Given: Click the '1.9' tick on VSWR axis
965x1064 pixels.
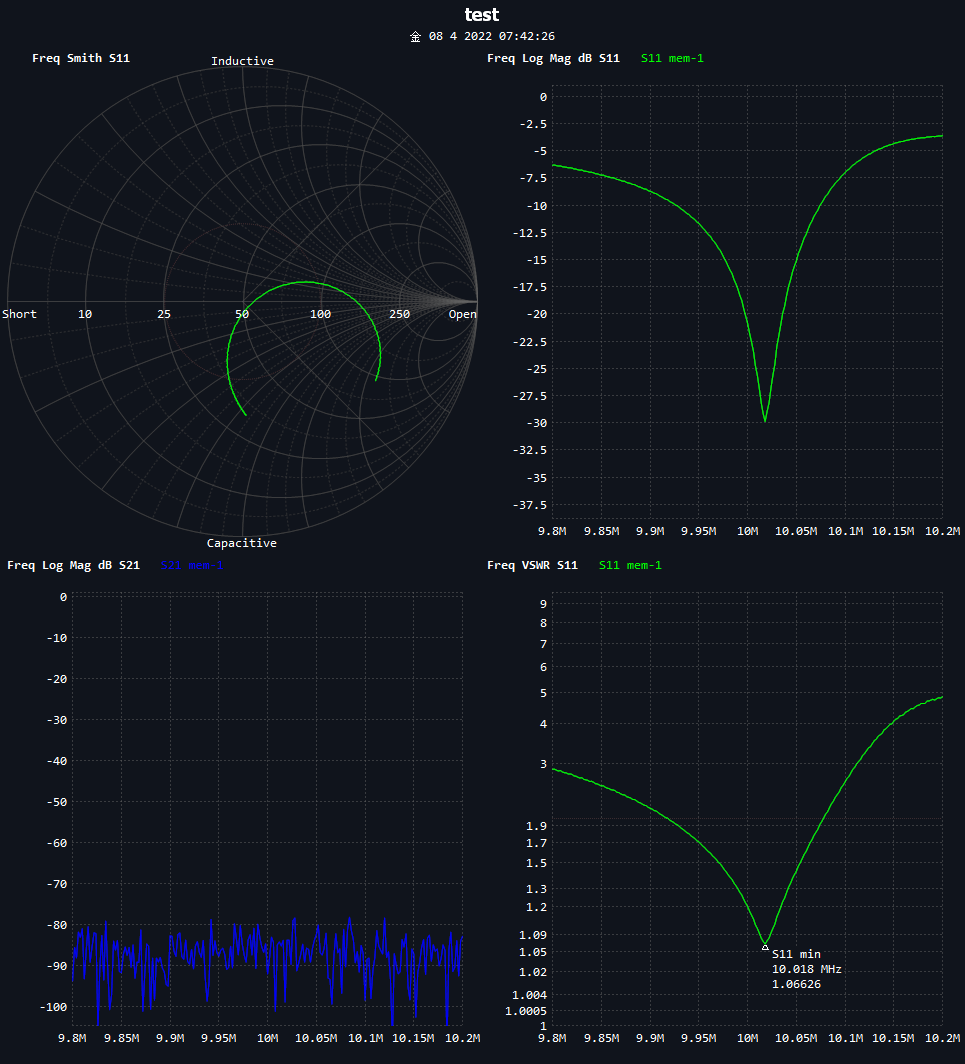Looking at the screenshot, I should tap(536, 826).
